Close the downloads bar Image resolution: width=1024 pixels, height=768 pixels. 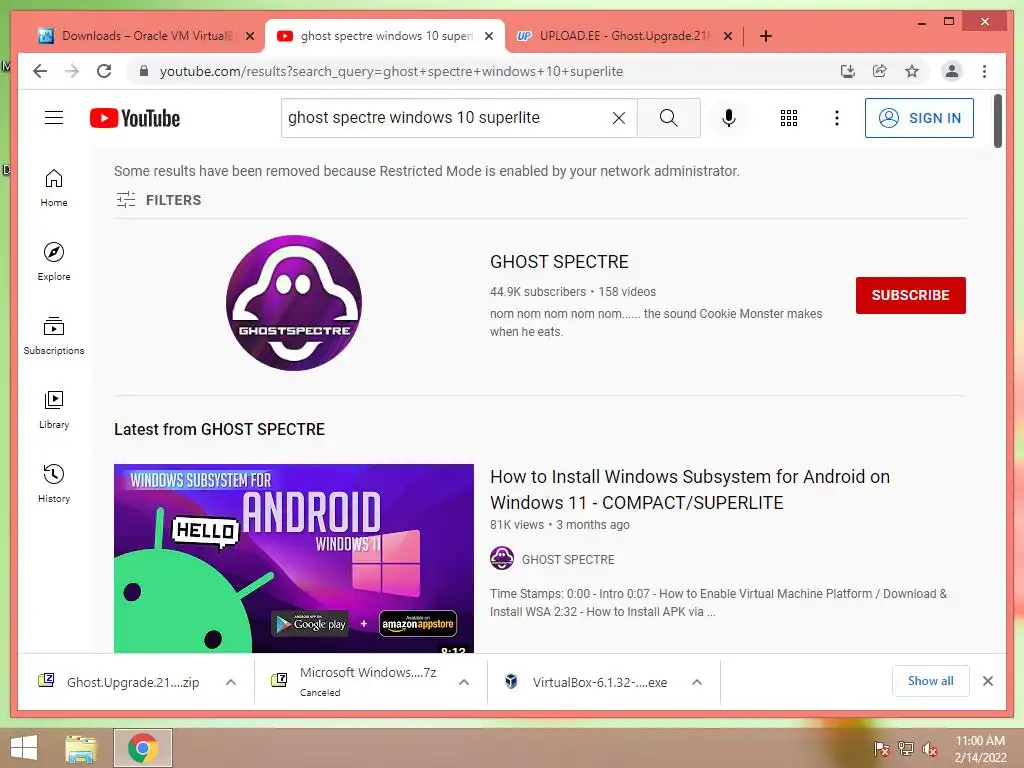point(987,681)
